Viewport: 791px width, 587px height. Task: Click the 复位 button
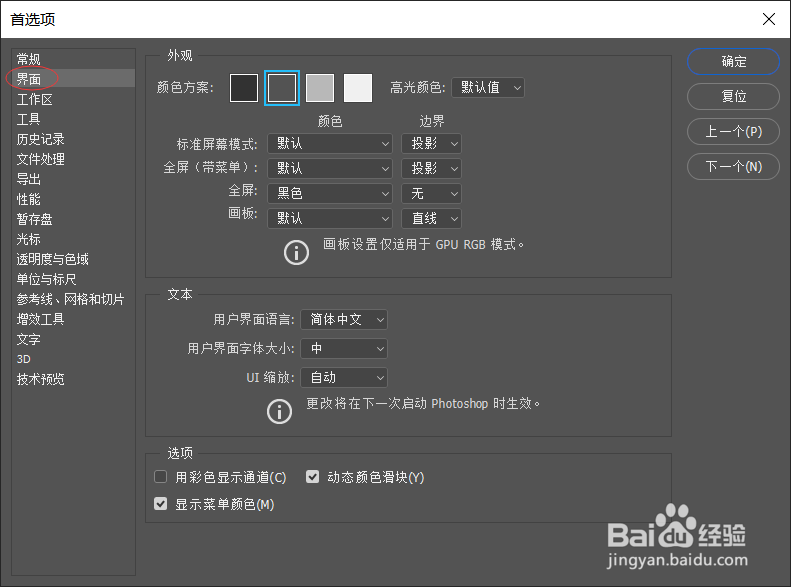[733, 96]
